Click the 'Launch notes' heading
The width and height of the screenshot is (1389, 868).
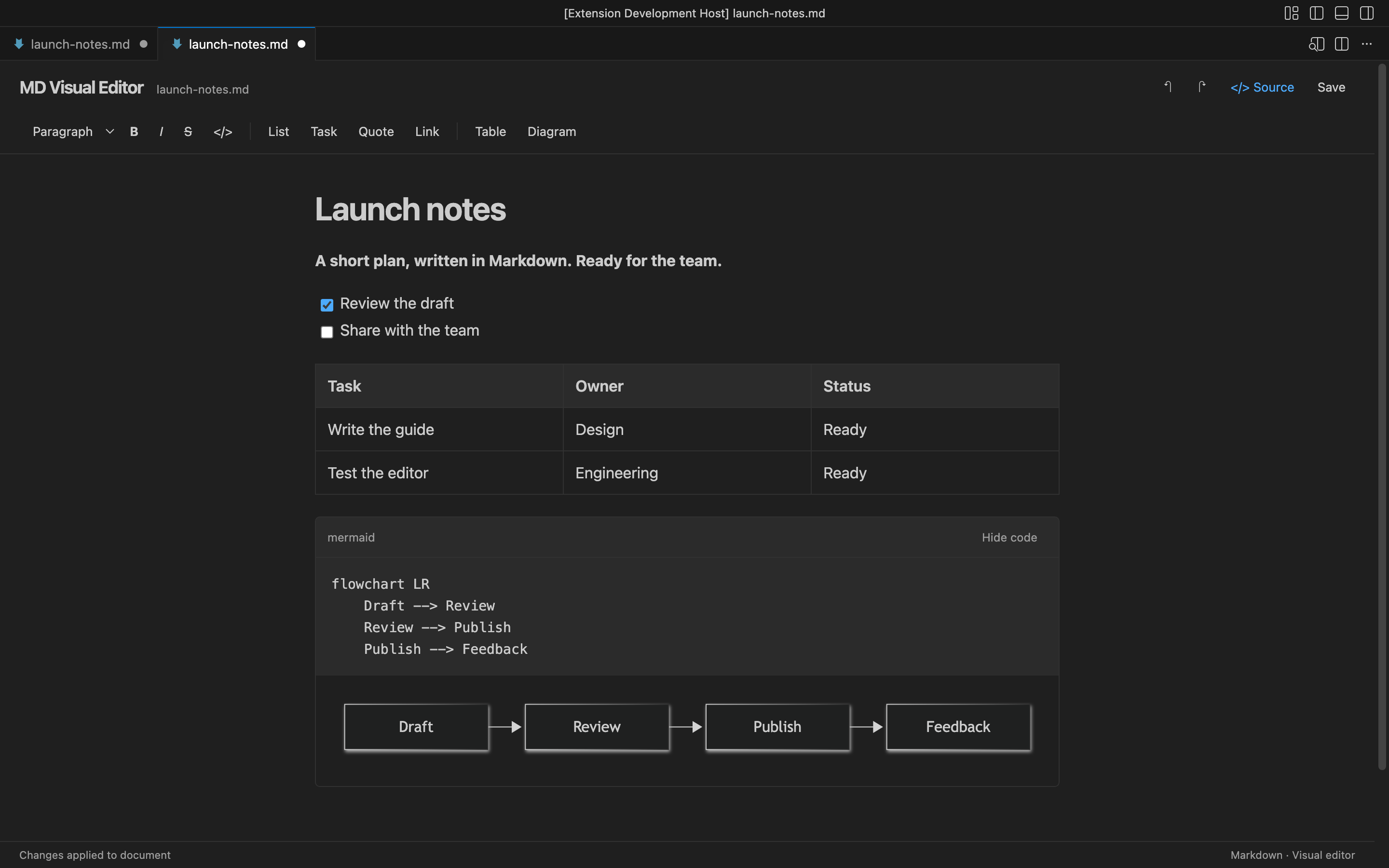coord(410,209)
